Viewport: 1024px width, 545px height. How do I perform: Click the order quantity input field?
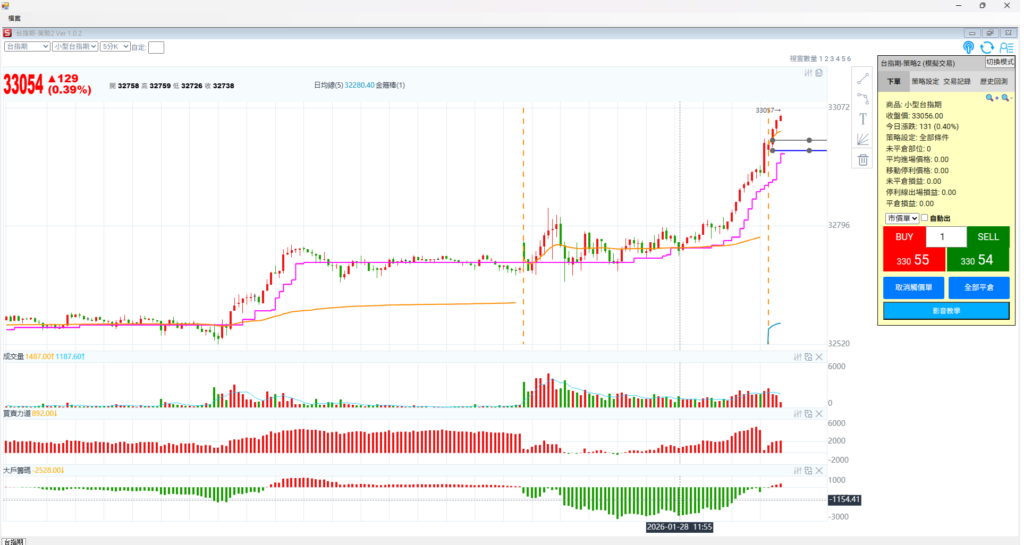coord(946,237)
